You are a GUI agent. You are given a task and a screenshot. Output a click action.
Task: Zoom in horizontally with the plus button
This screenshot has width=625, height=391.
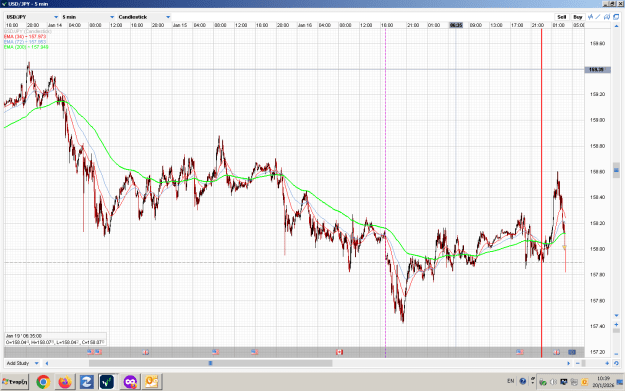607,363
